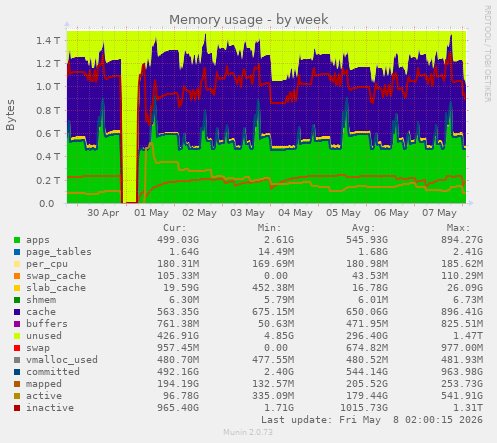Screen dimensions: 497x443
Task: Click the swap_cache average value 43.53M
Action: pyautogui.click(x=370, y=276)
